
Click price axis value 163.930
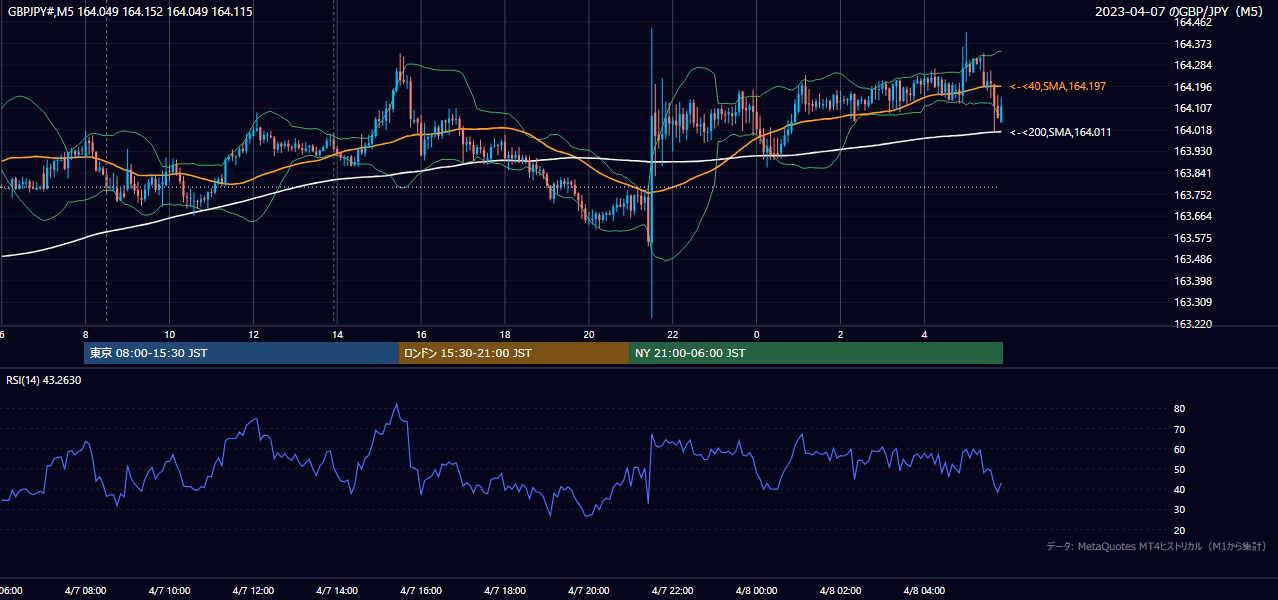[1193, 151]
